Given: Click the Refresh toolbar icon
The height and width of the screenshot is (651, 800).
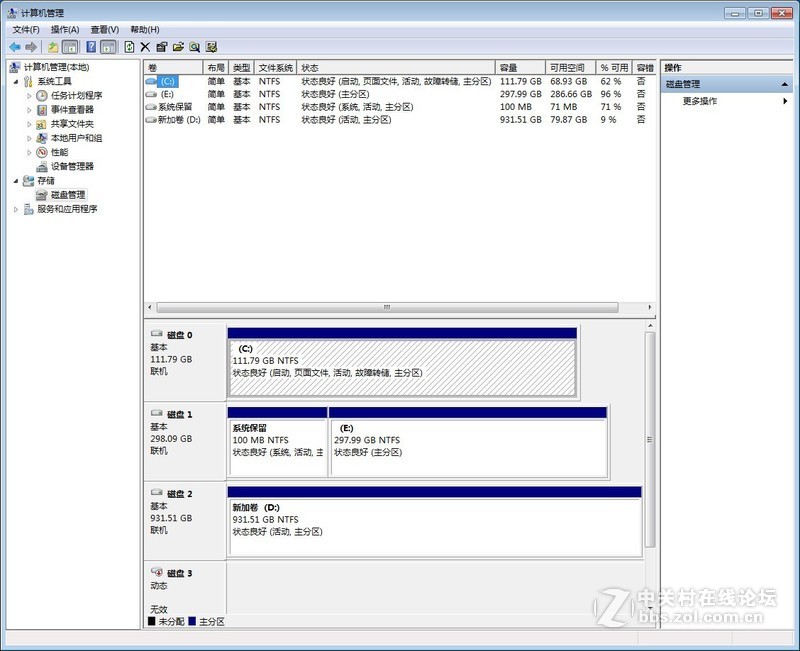Looking at the screenshot, I should point(130,47).
